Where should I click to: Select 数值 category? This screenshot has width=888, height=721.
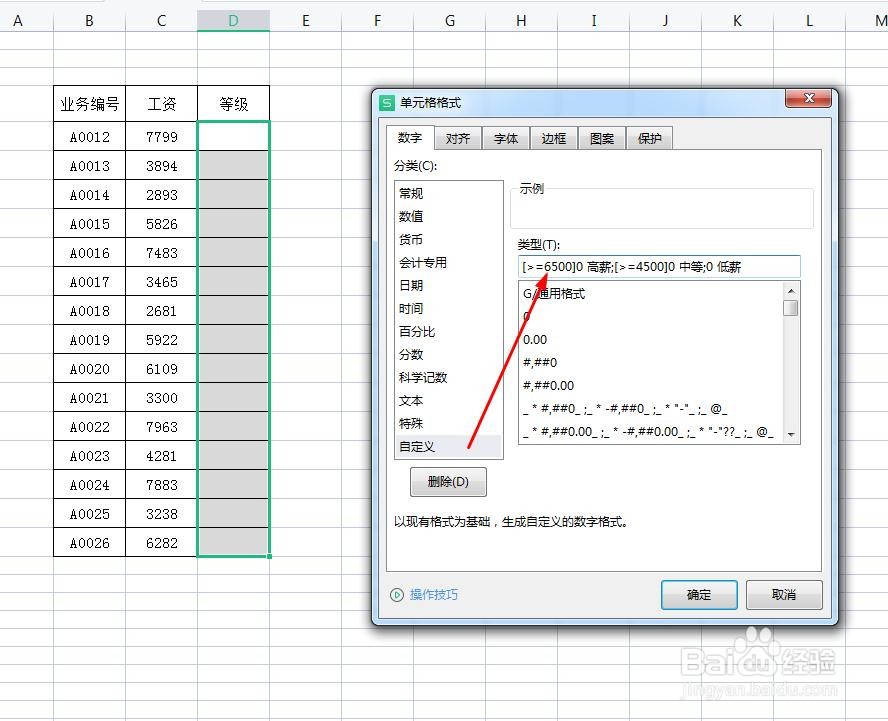click(x=448, y=216)
